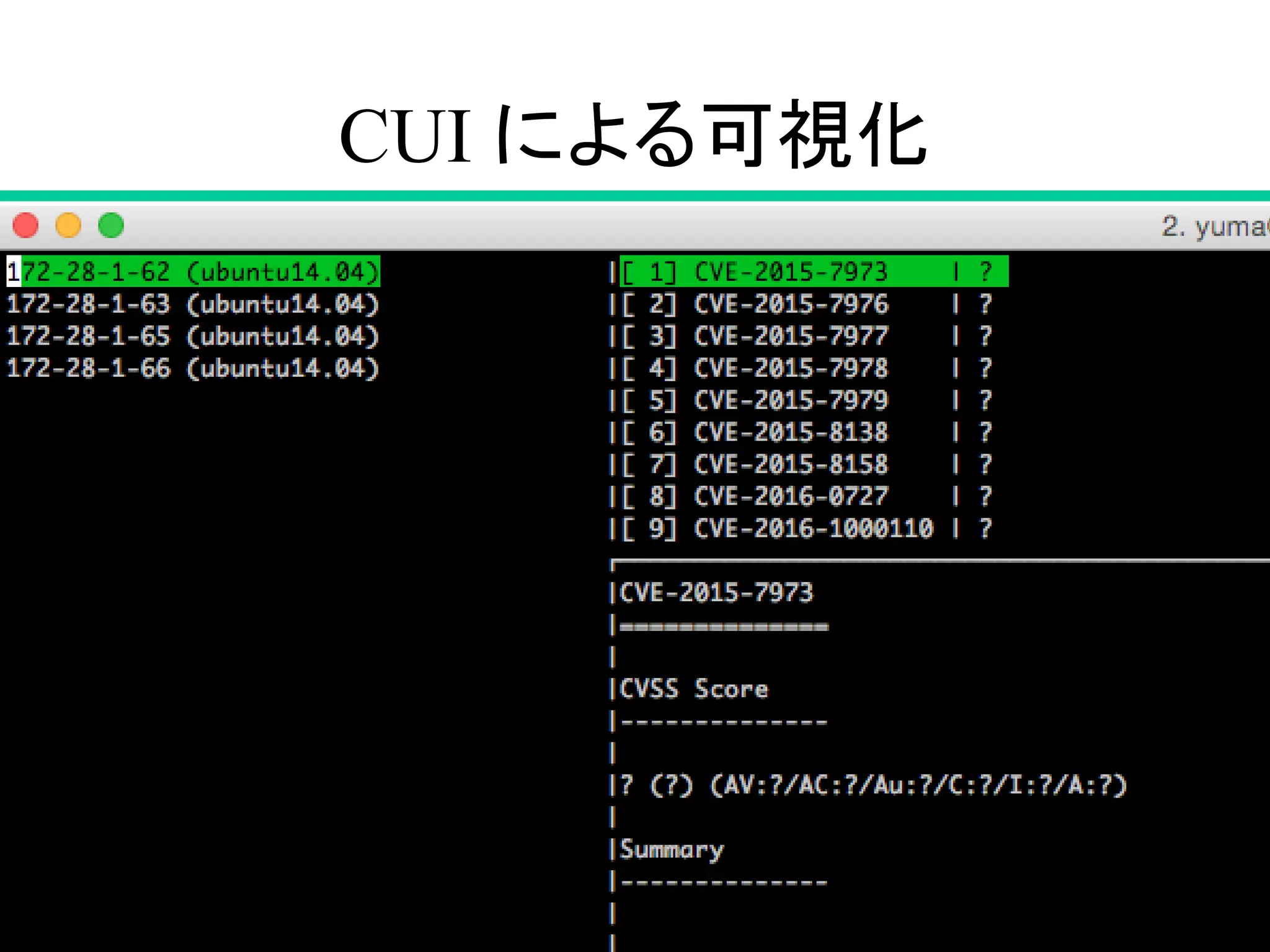The width and height of the screenshot is (1270, 952).
Task: Minimize the terminal with the yellow button
Action: click(68, 225)
